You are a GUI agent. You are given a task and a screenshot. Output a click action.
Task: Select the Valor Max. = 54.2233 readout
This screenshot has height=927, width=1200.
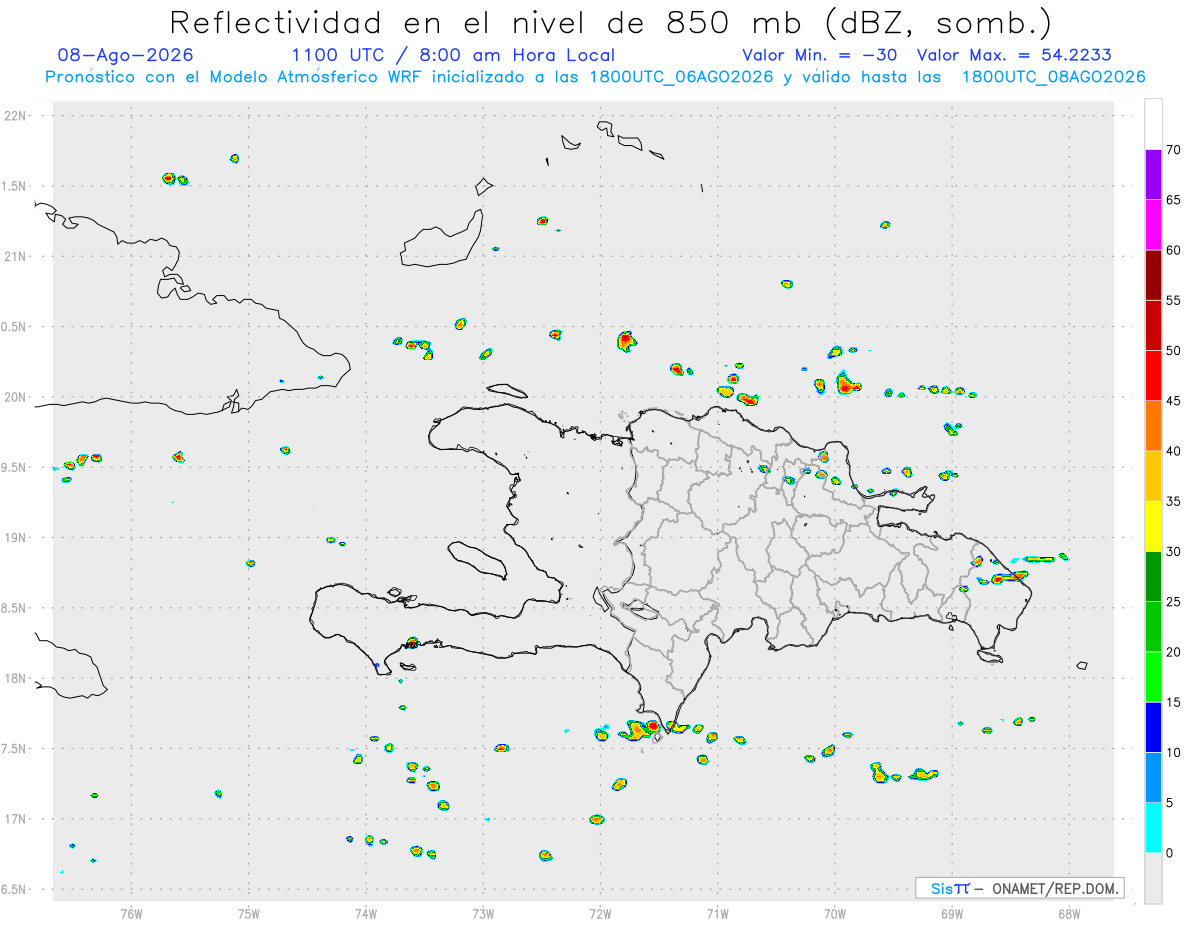tap(1014, 55)
